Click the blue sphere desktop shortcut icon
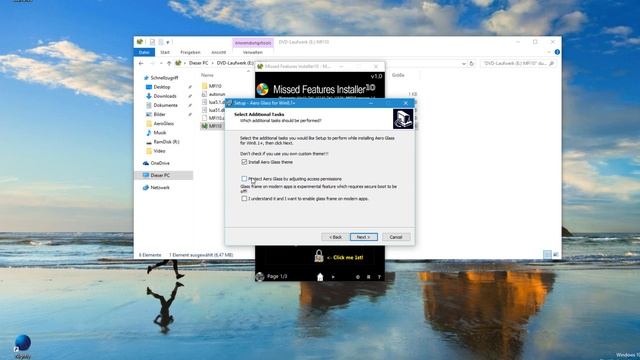This screenshot has width=640, height=360. click(x=22, y=343)
